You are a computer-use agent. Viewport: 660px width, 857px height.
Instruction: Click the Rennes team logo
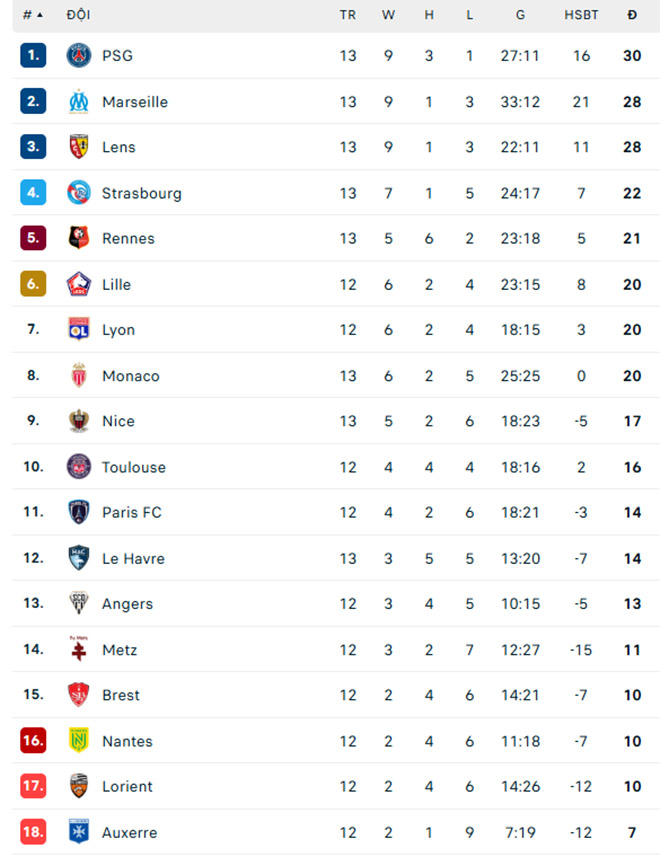78,238
